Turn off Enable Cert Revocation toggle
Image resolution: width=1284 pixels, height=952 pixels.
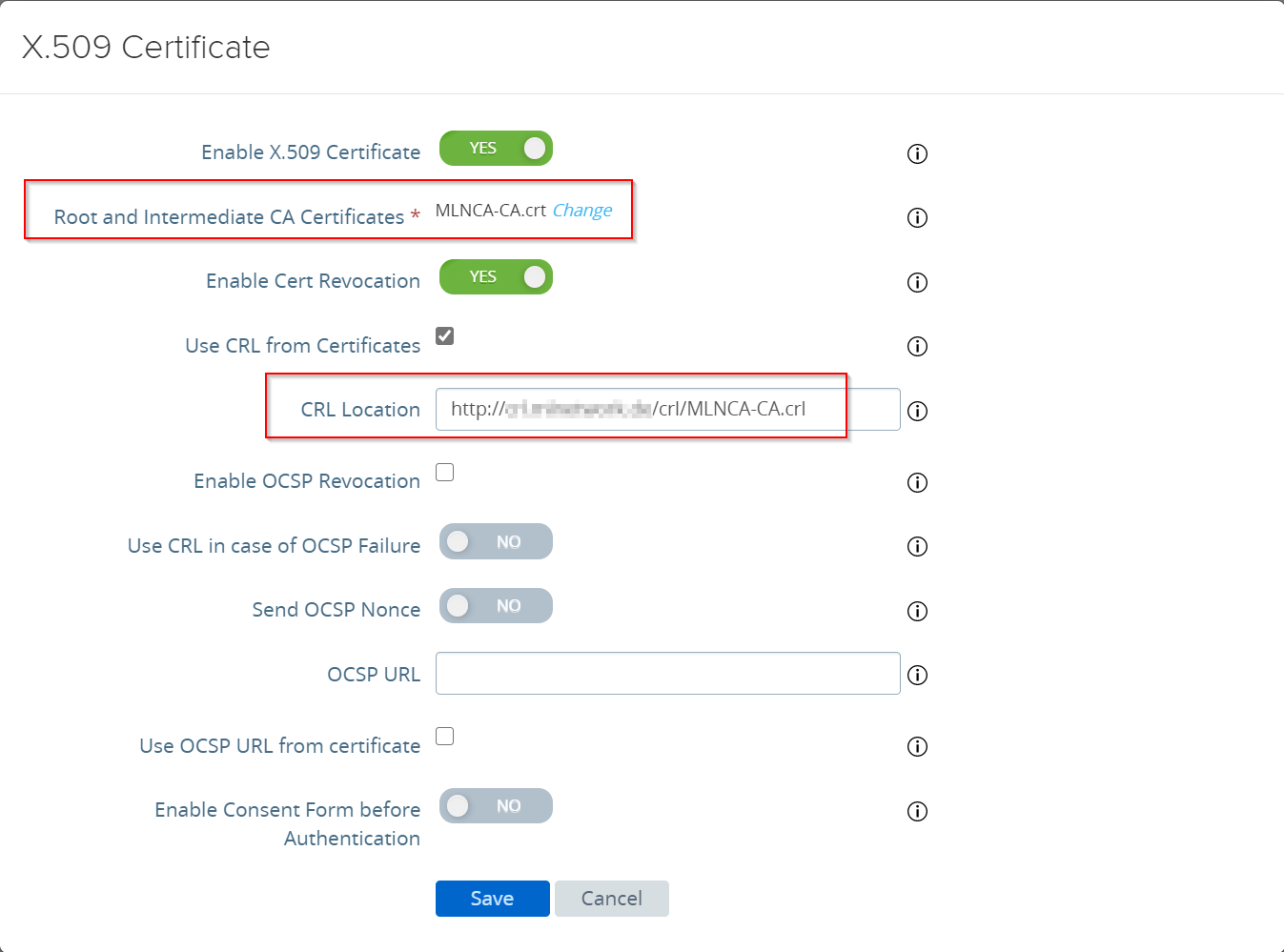(x=496, y=277)
